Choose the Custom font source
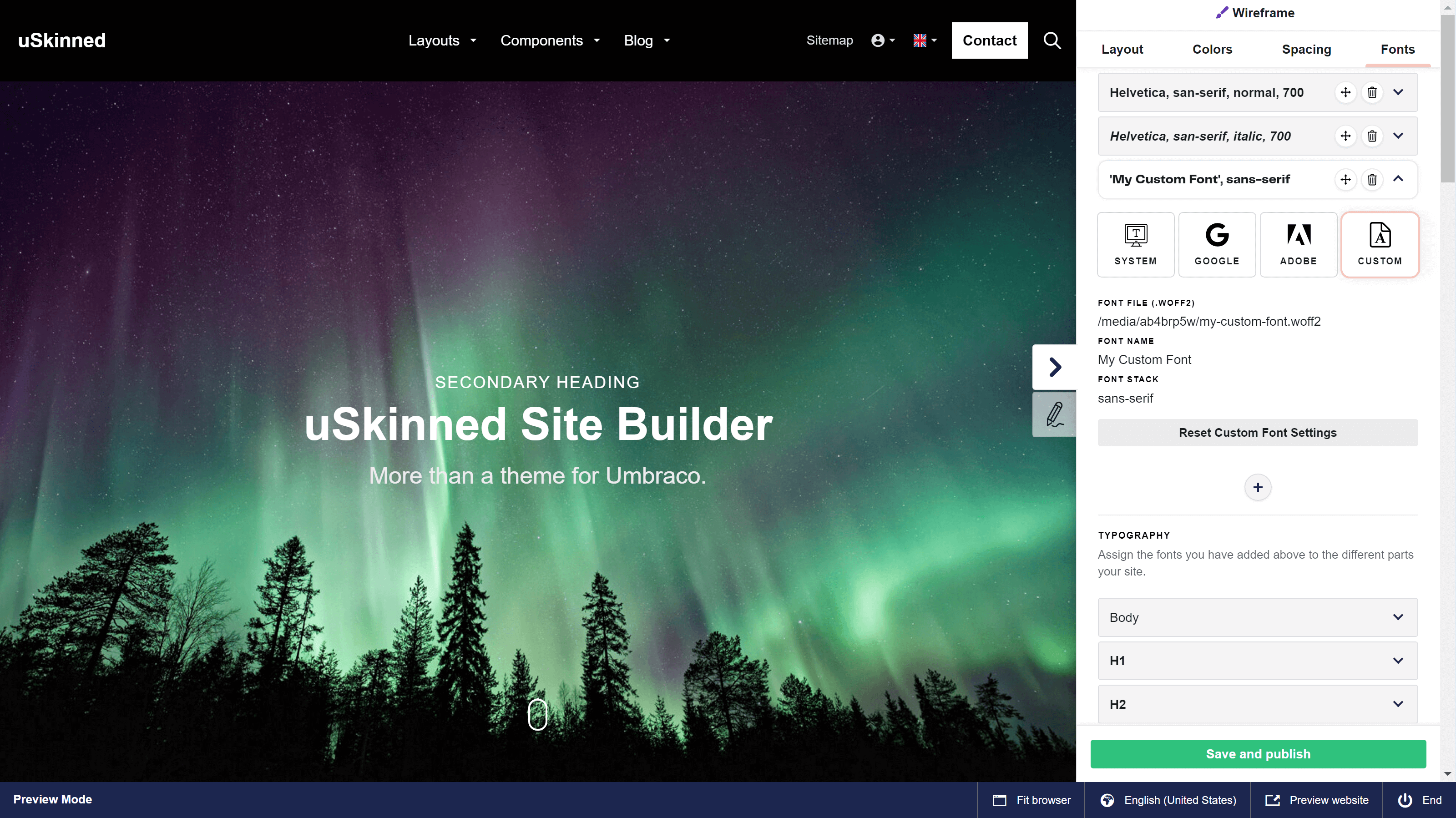The width and height of the screenshot is (1456, 818). [x=1380, y=244]
